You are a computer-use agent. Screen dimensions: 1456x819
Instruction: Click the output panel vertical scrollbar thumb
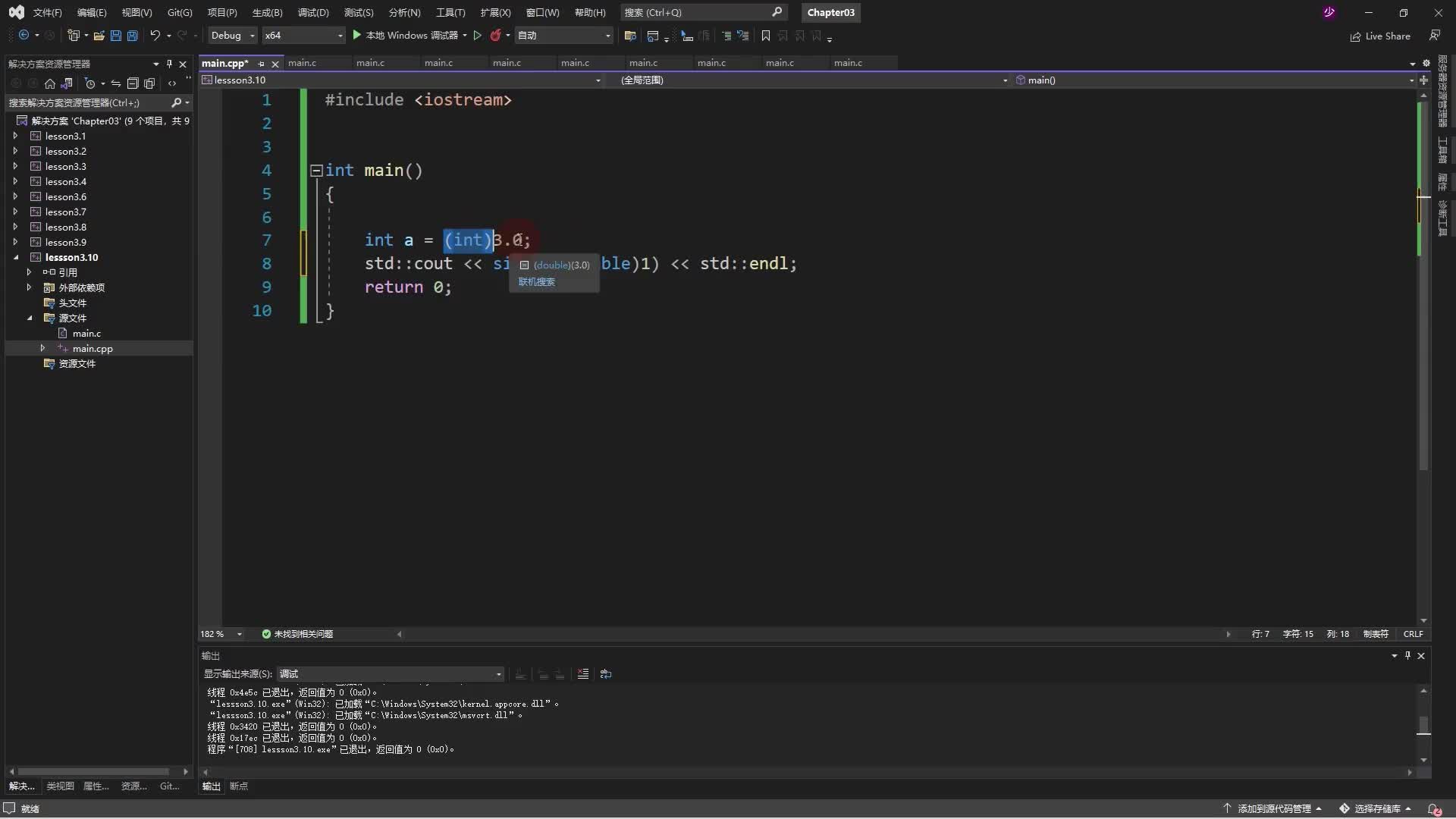click(x=1423, y=726)
